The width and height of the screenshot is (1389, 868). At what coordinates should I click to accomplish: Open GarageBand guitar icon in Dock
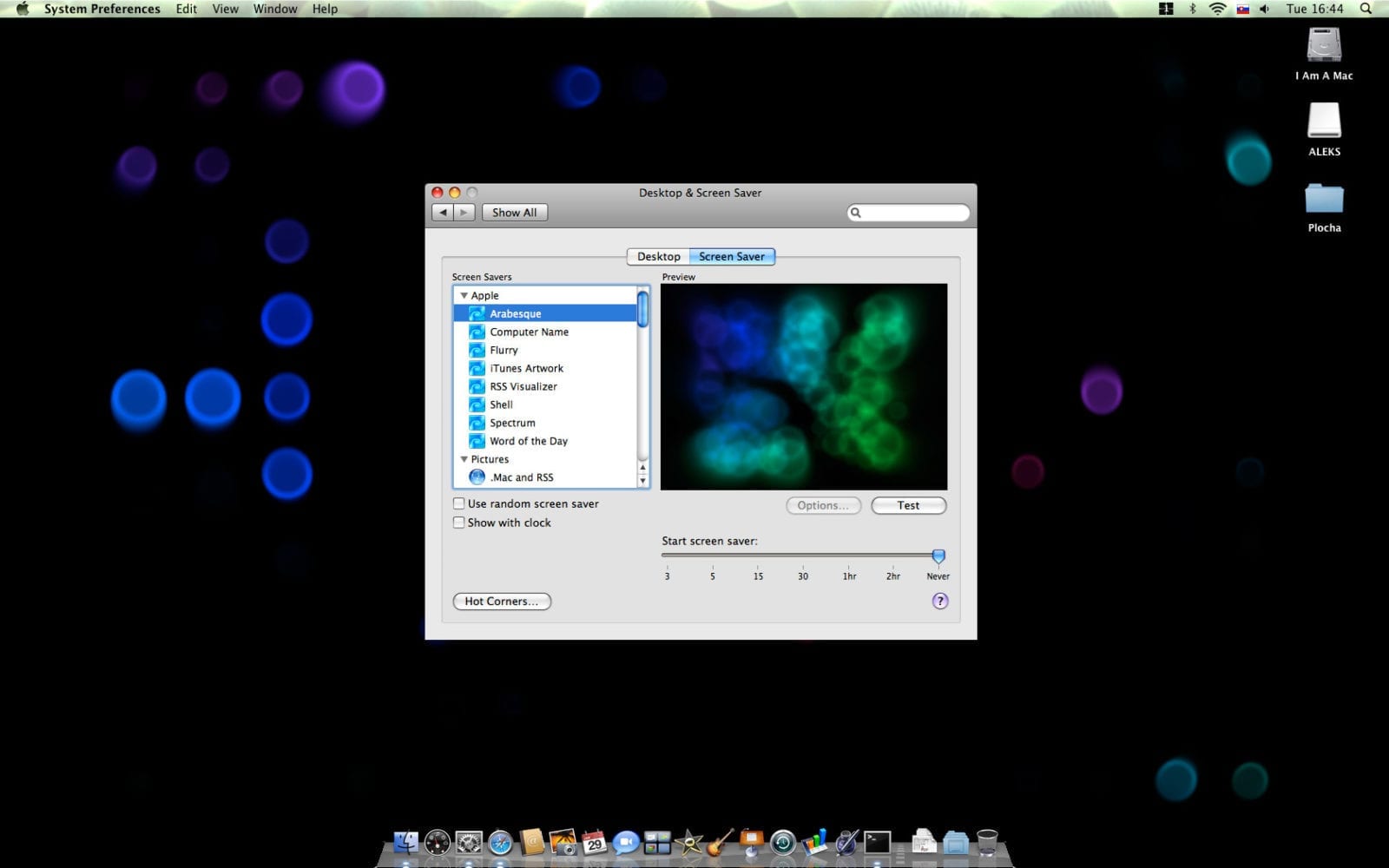coord(720,842)
